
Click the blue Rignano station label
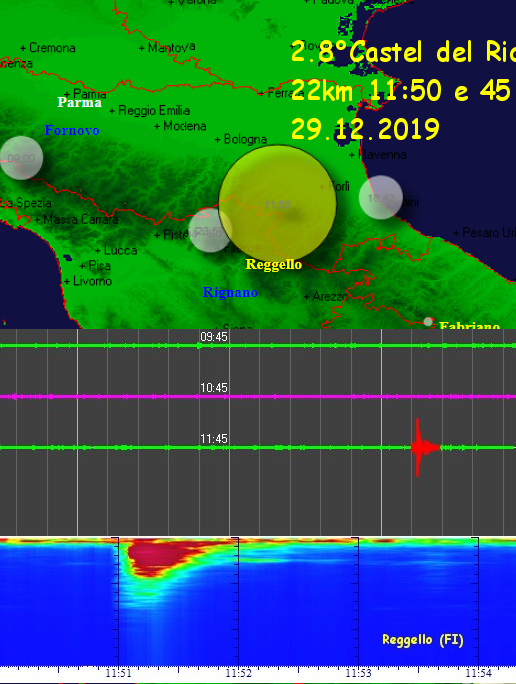point(230,292)
